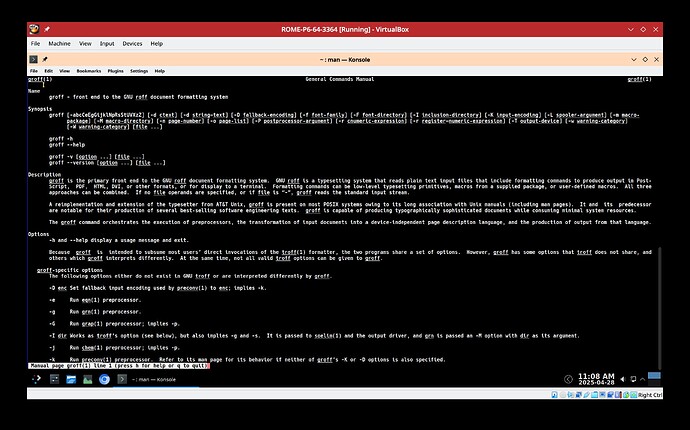The width and height of the screenshot is (690, 430).
Task: Launch the Dolphin file manager from taskbar
Action: (x=71, y=379)
